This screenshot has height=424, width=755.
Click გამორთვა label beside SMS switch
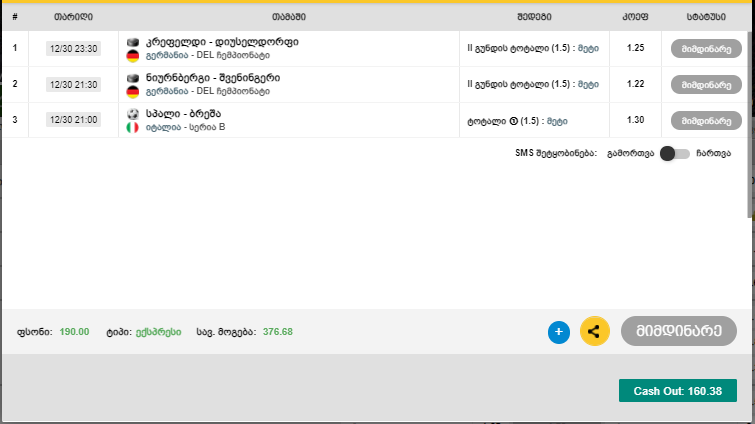coord(630,154)
